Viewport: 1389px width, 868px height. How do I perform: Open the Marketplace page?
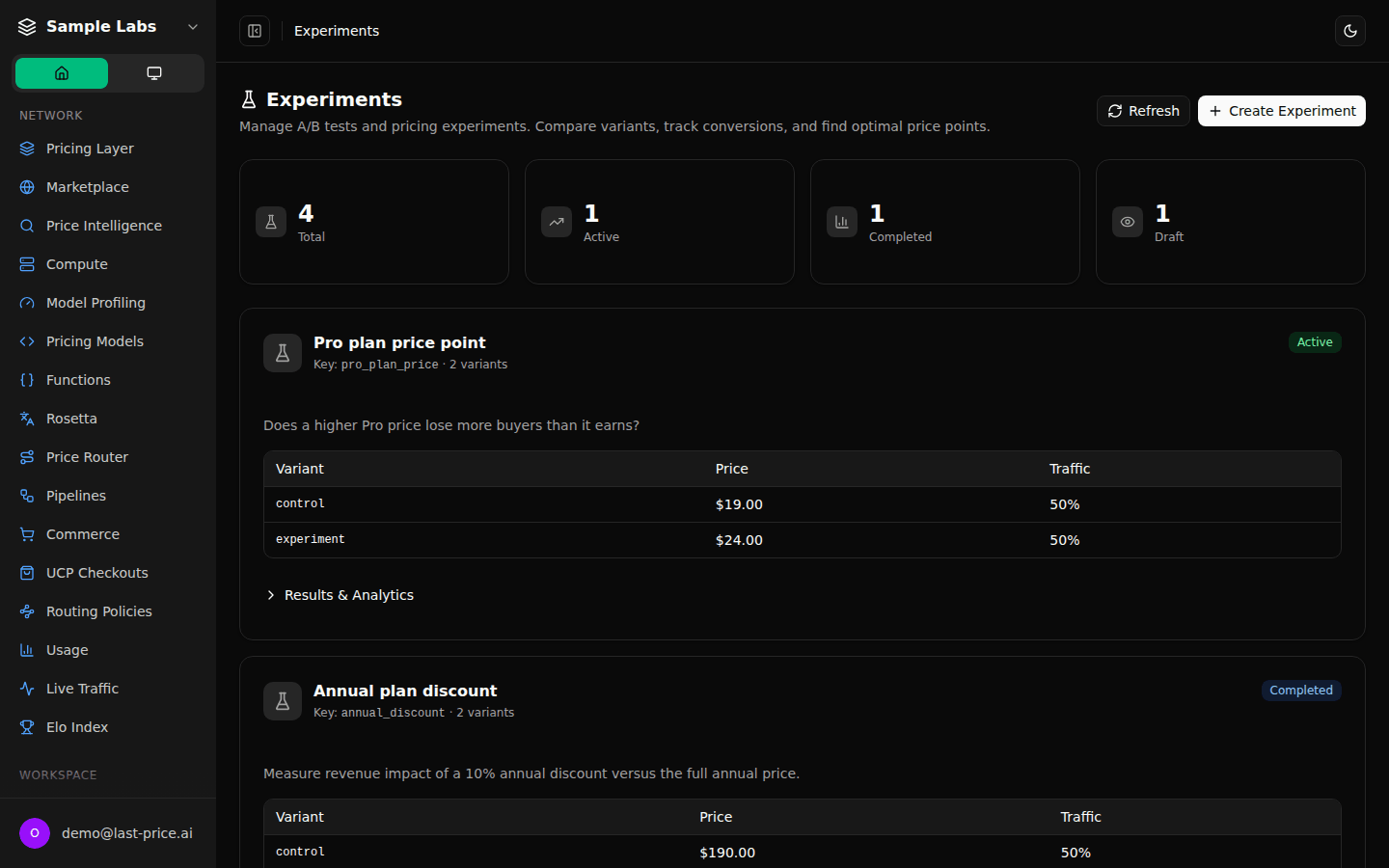pyautogui.click(x=108, y=187)
